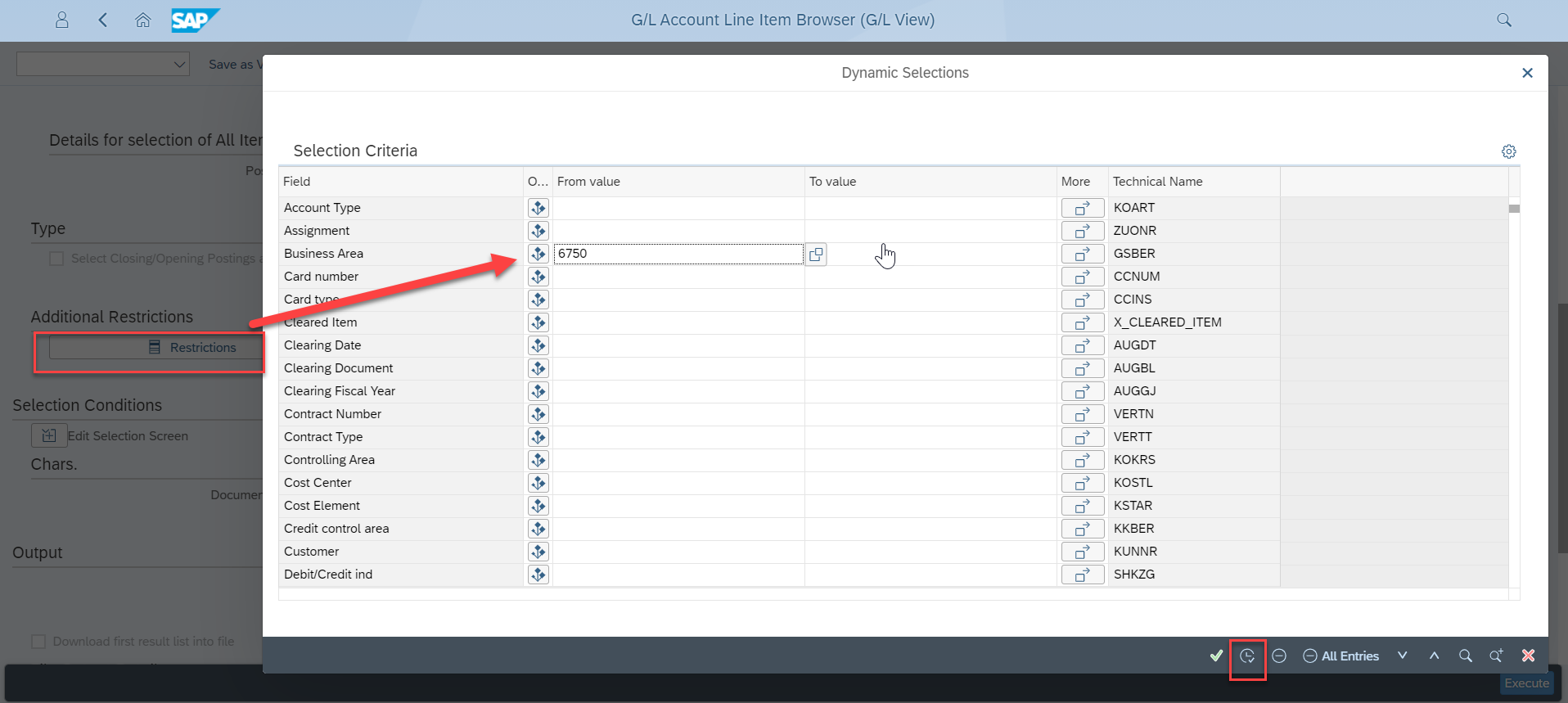Click the search magnifier in header
Screen dimensions: 1568x703
1503,20
